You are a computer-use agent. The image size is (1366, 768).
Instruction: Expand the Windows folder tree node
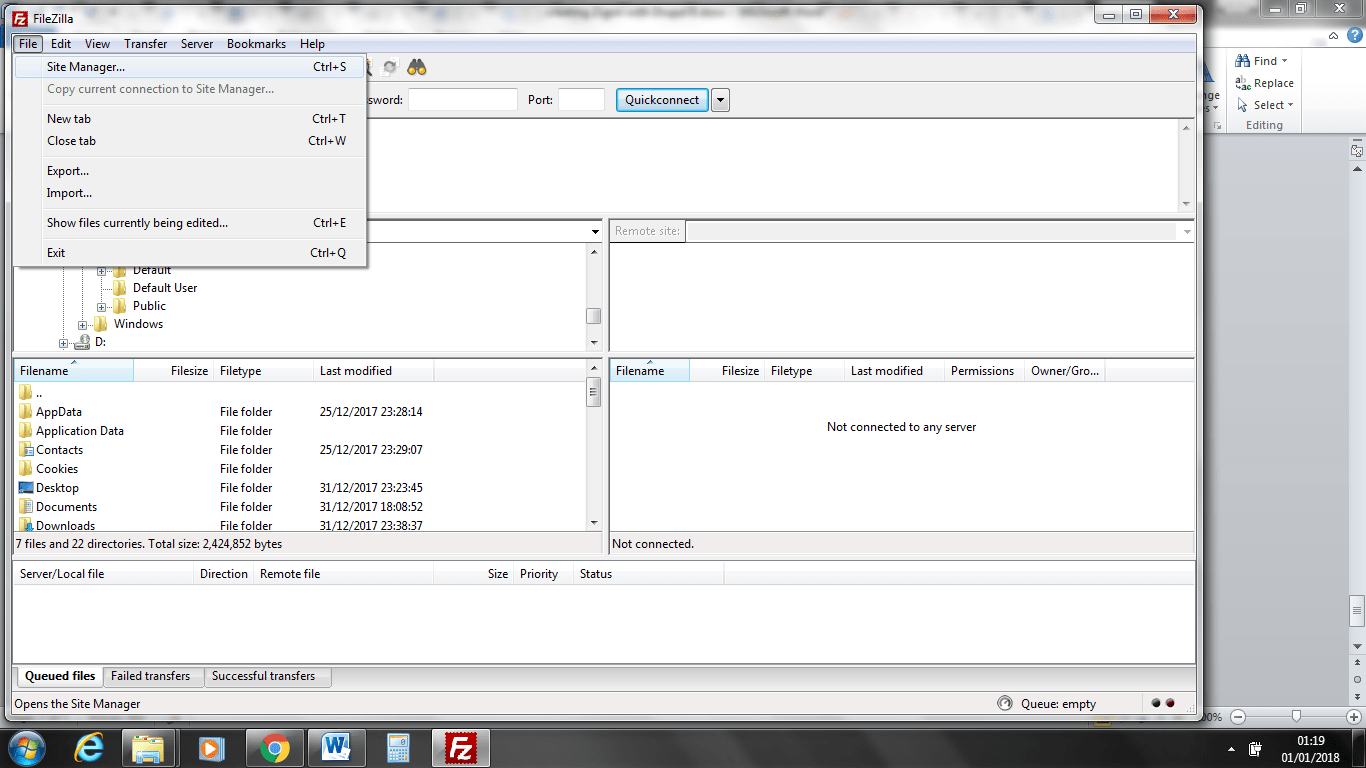coord(83,325)
